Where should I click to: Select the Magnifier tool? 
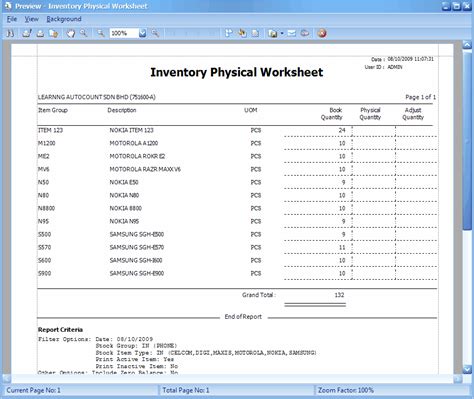pyautogui.click(x=84, y=33)
